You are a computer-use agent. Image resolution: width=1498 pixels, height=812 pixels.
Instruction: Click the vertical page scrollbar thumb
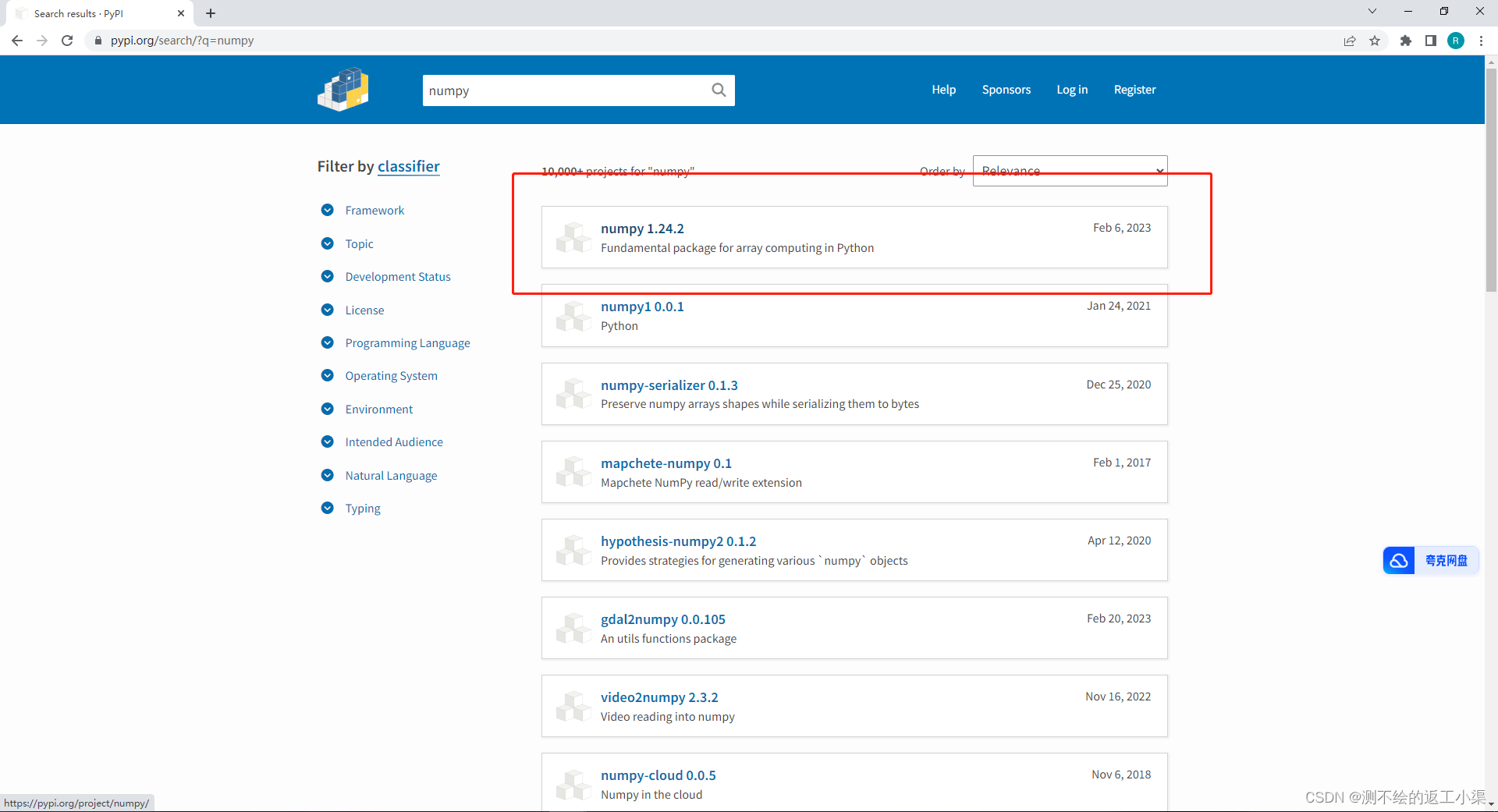click(x=1491, y=179)
